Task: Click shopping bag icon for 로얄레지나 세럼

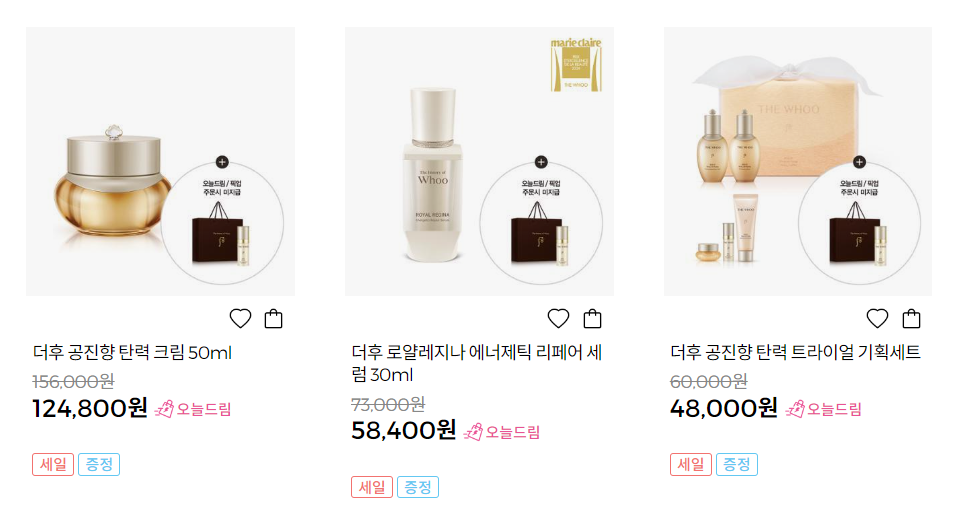Action: [592, 319]
